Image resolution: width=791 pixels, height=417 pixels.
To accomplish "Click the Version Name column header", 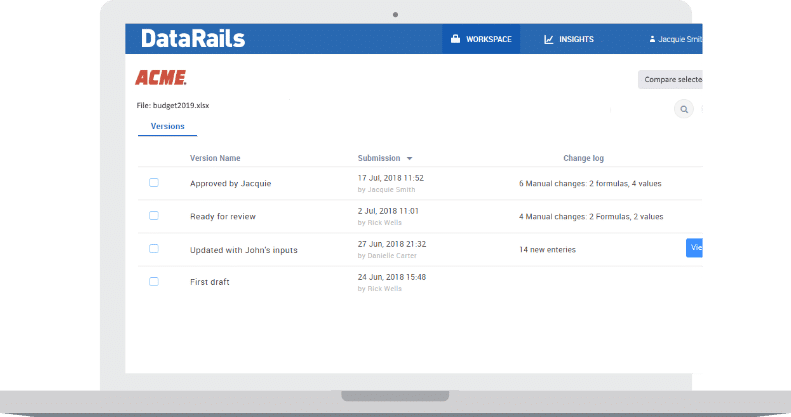I will pos(215,158).
